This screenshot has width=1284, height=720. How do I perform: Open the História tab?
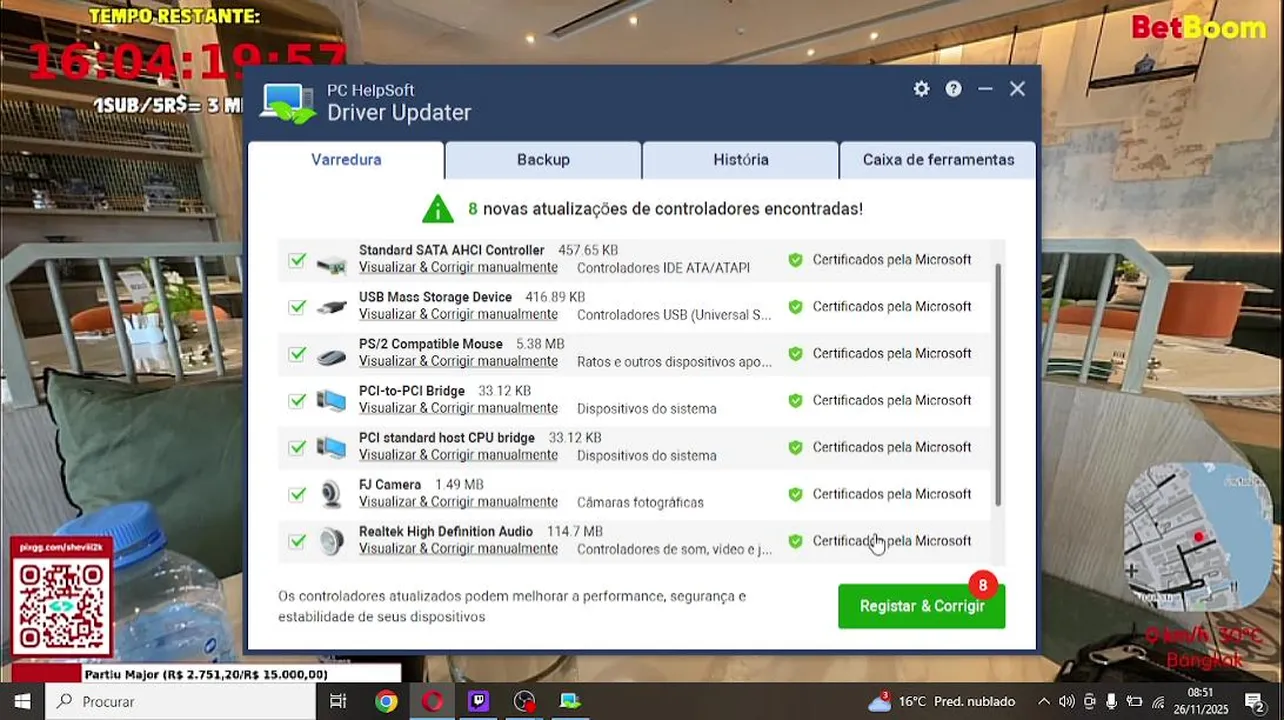740,160
